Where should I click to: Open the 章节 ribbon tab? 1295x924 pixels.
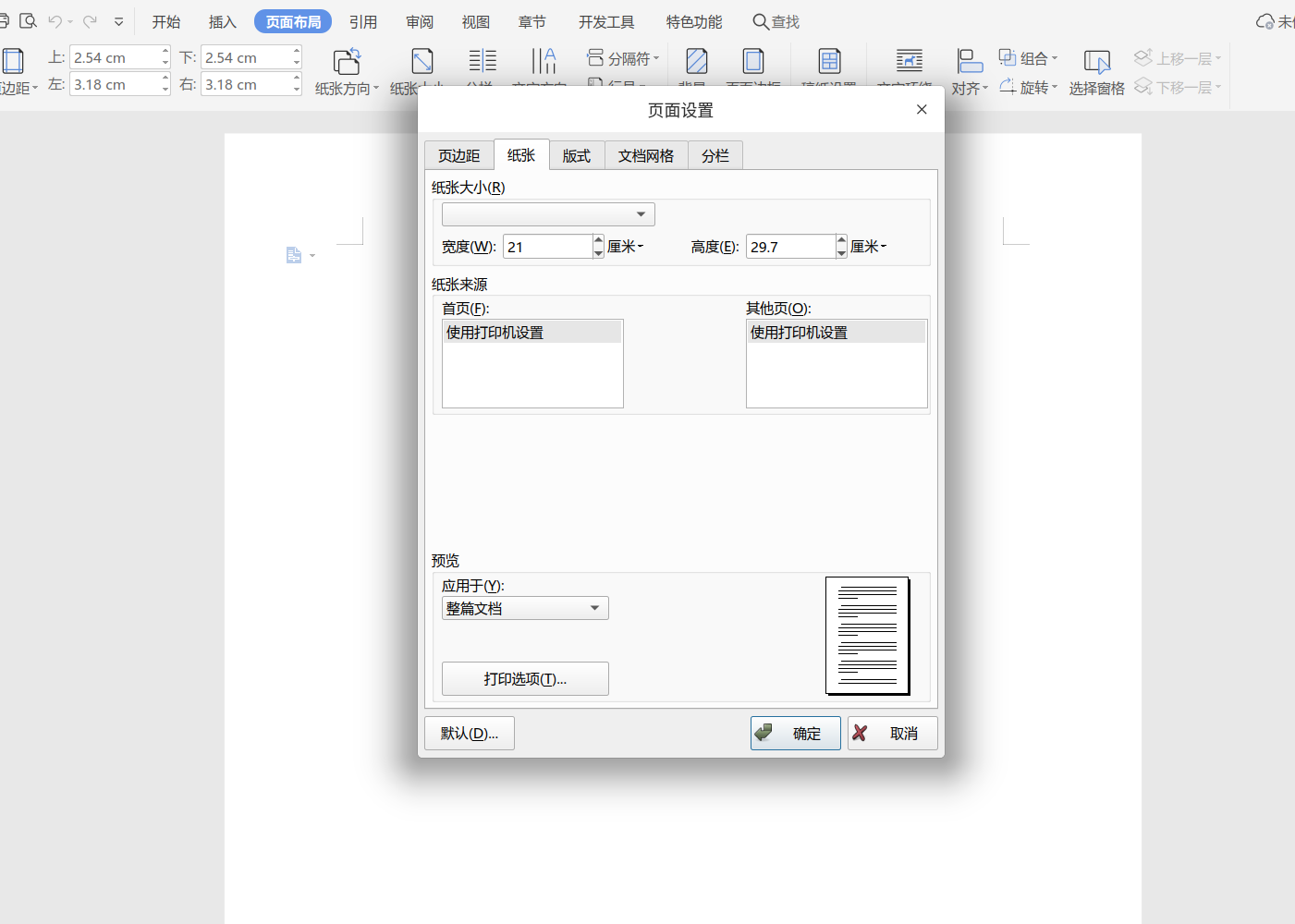[532, 21]
